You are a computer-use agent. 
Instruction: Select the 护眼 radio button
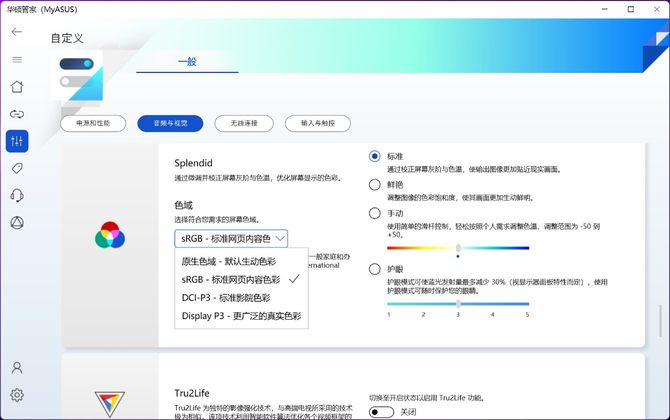tap(375, 269)
